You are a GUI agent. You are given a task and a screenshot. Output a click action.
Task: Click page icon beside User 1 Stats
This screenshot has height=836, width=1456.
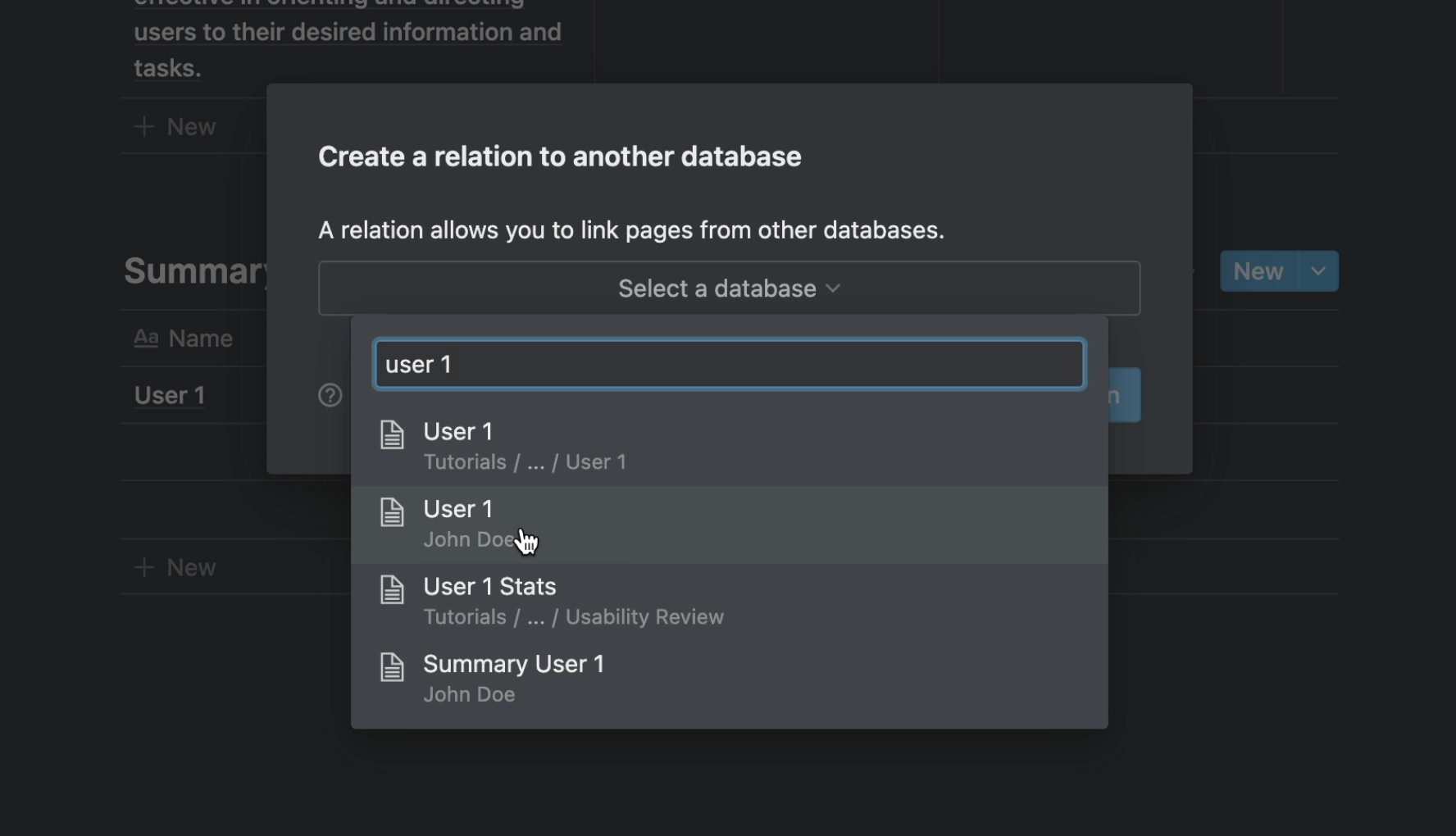coord(392,590)
